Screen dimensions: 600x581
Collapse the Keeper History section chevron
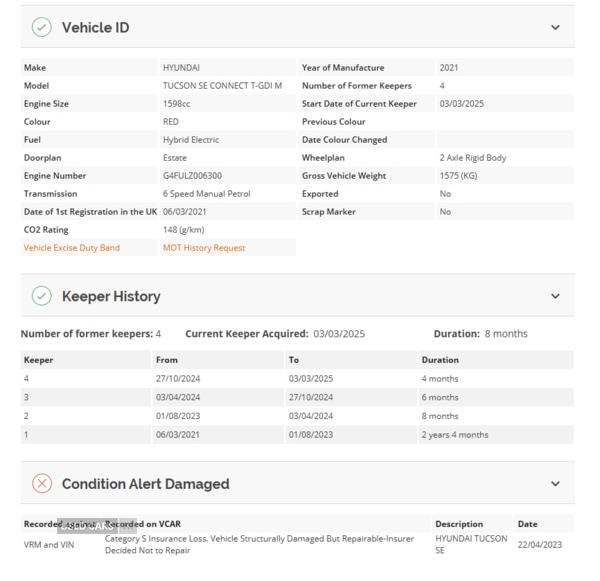coord(555,296)
